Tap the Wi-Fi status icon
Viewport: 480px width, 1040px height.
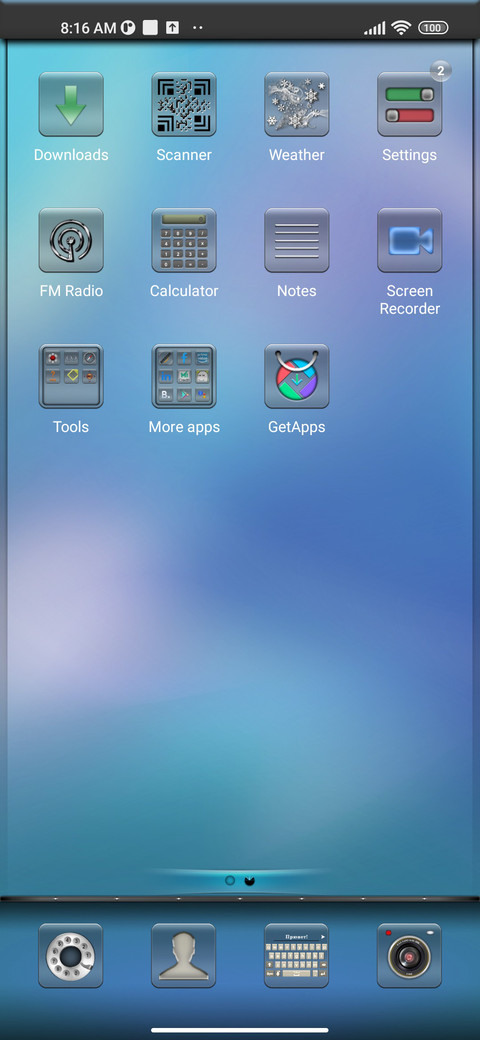point(400,28)
